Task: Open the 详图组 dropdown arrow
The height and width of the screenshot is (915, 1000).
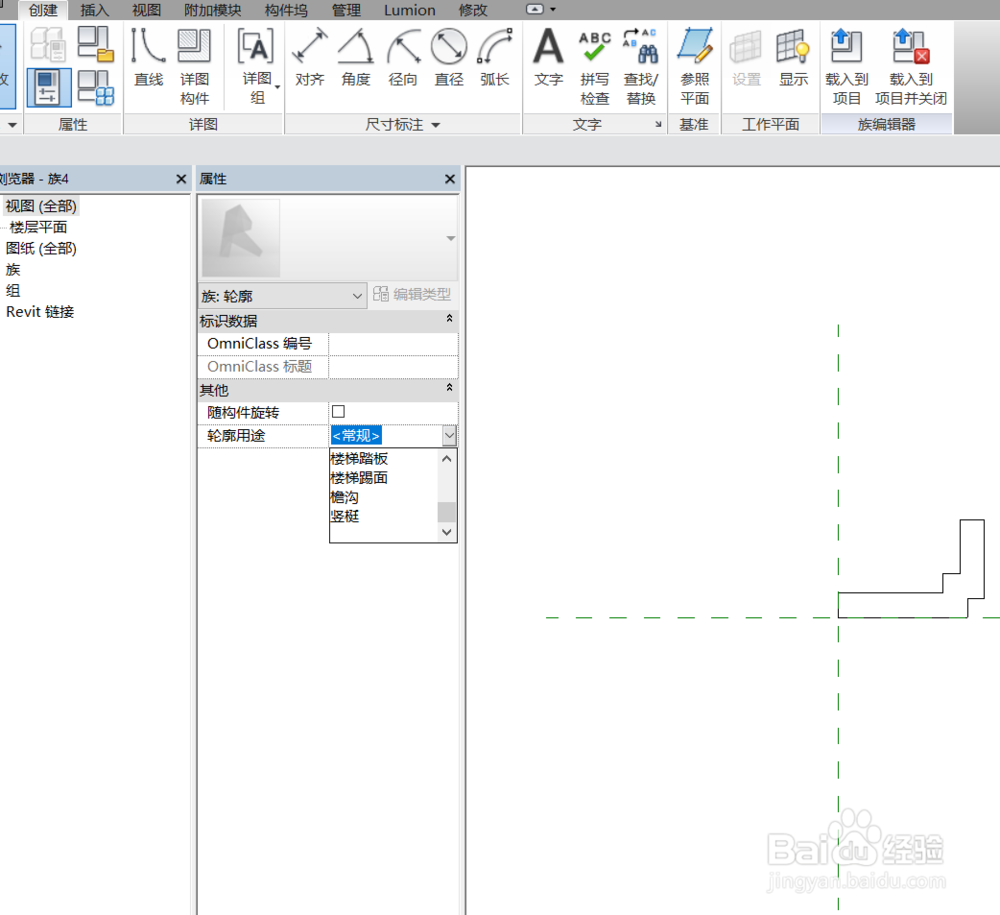Action: tap(277, 87)
